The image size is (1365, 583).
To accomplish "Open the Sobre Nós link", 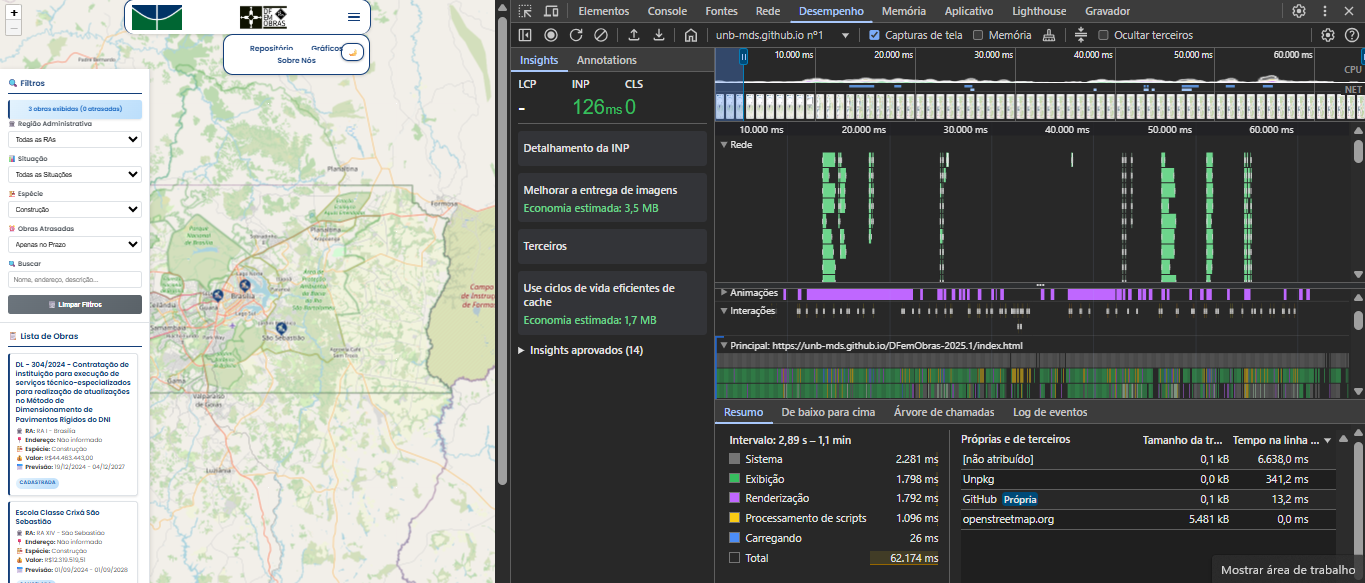I will [296, 61].
